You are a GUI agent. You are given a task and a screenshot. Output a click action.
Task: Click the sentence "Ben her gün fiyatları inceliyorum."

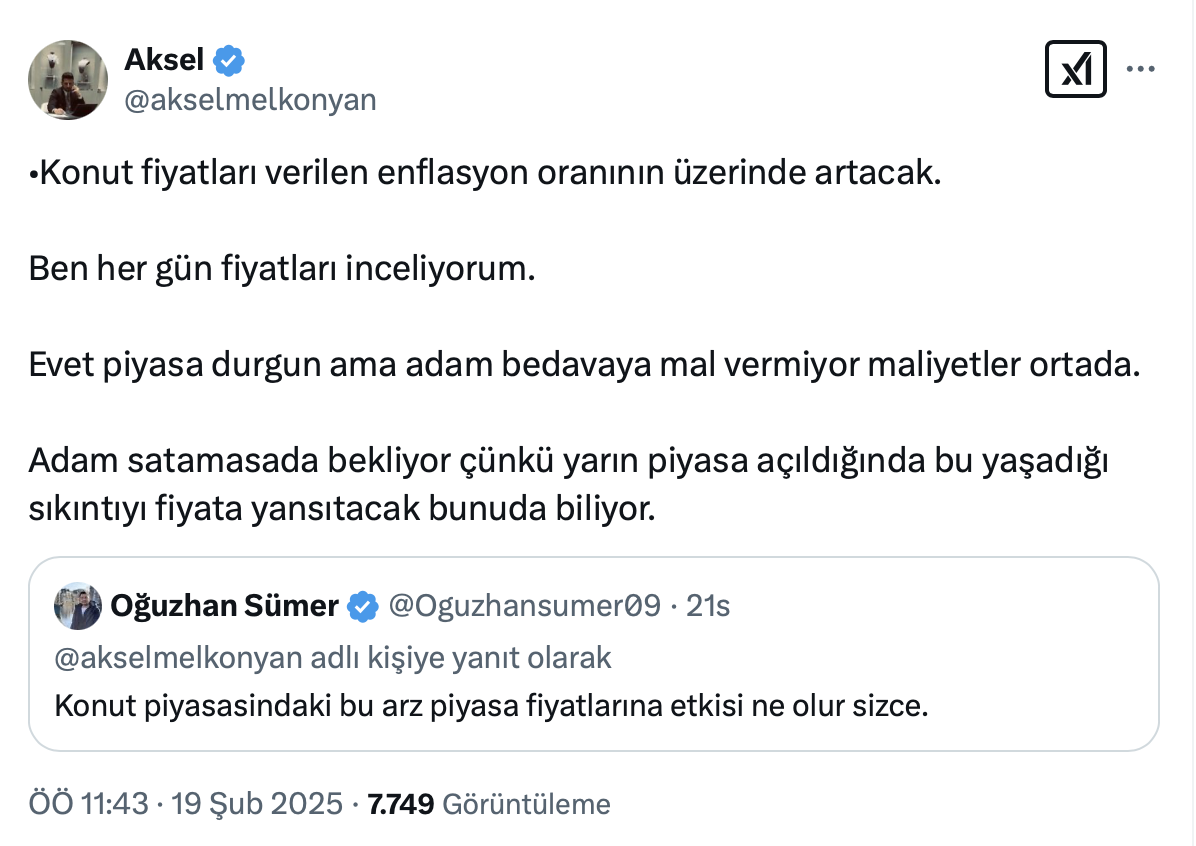(x=281, y=270)
